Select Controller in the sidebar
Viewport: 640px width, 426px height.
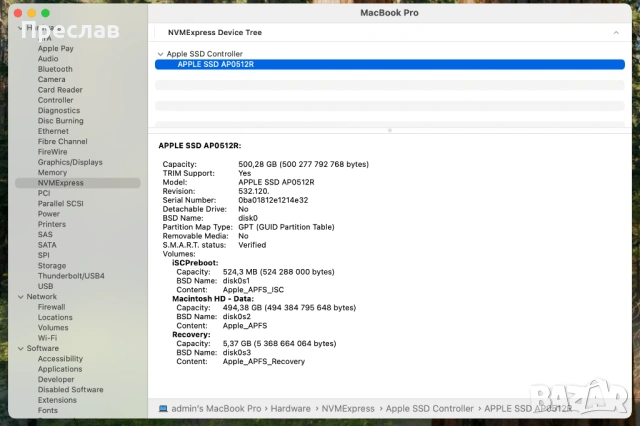(x=56, y=100)
